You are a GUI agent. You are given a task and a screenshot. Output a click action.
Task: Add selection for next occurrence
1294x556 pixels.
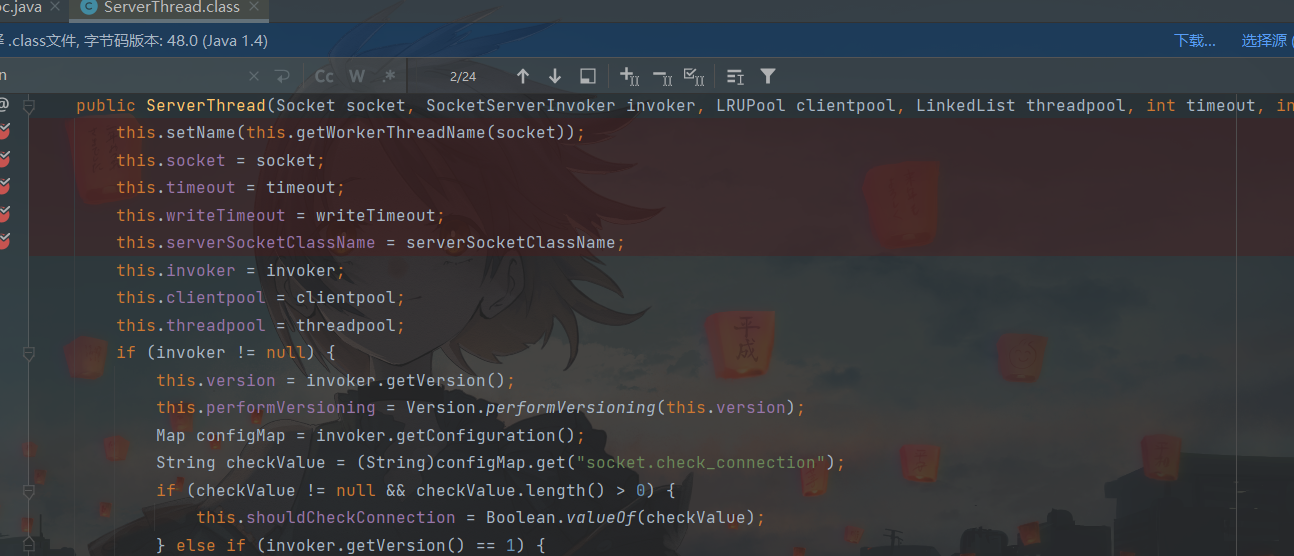pyautogui.click(x=629, y=77)
